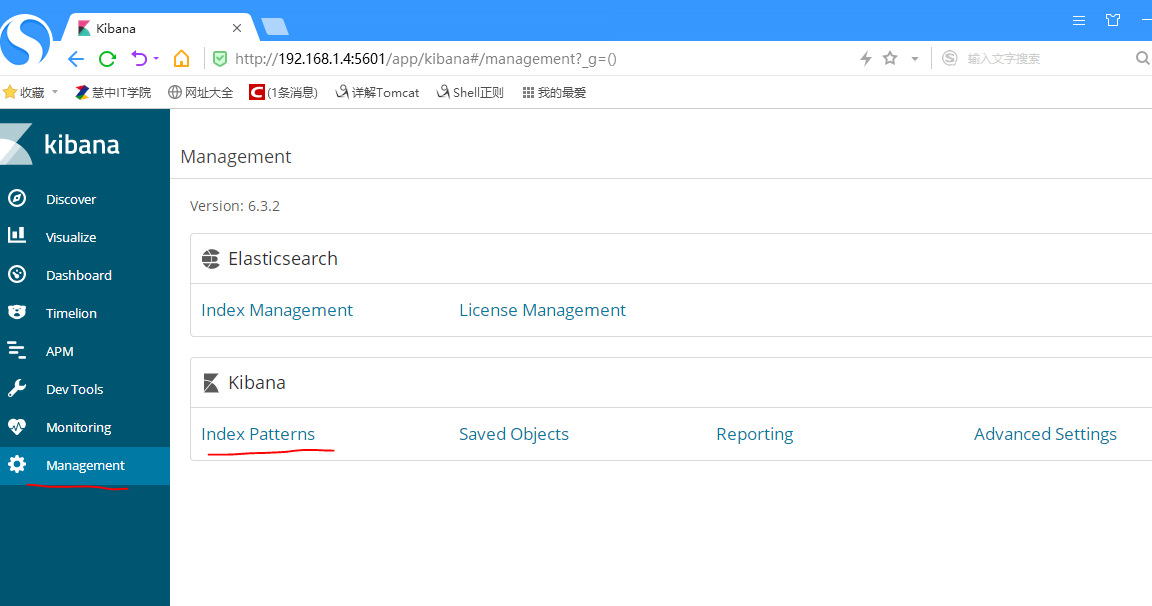Viewport: 1152px width, 606px height.
Task: Close the Kibana browser tab
Action: pos(237,28)
